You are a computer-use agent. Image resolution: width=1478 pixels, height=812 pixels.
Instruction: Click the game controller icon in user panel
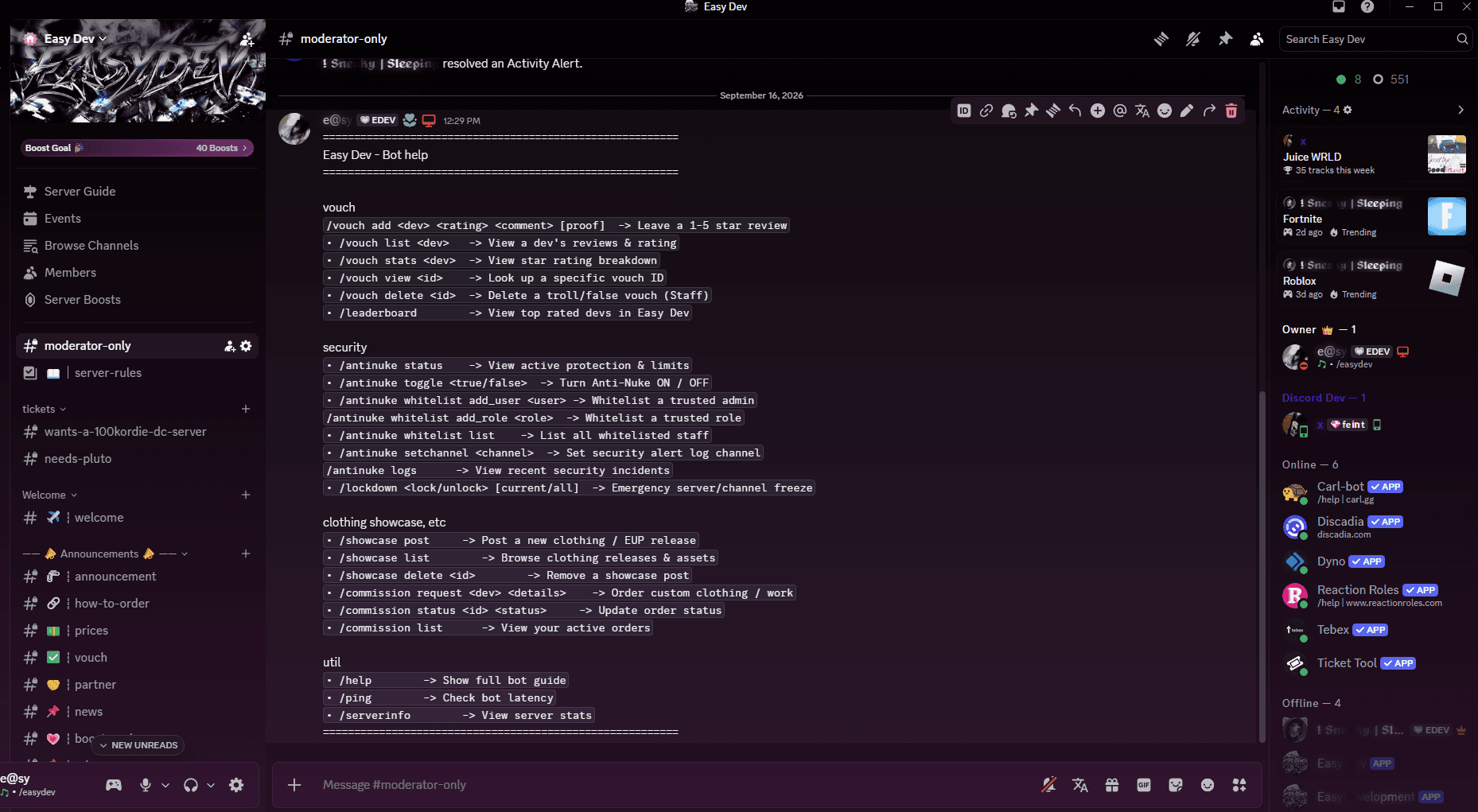[x=114, y=785]
